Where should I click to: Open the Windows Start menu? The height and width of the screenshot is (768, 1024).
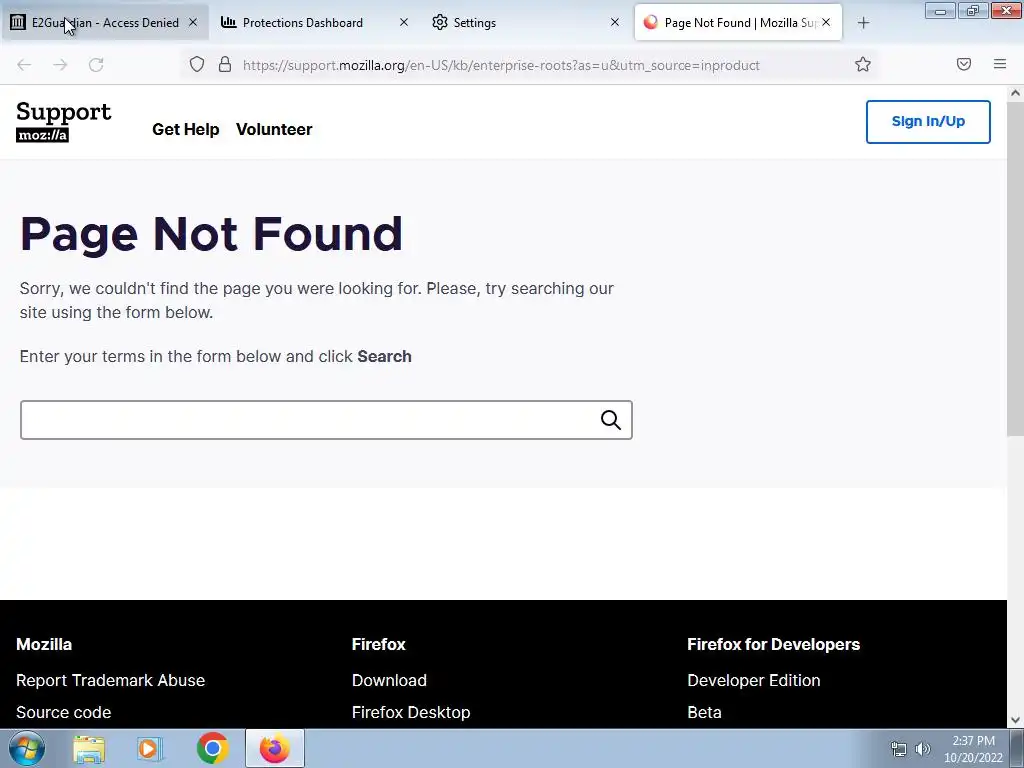click(x=26, y=748)
